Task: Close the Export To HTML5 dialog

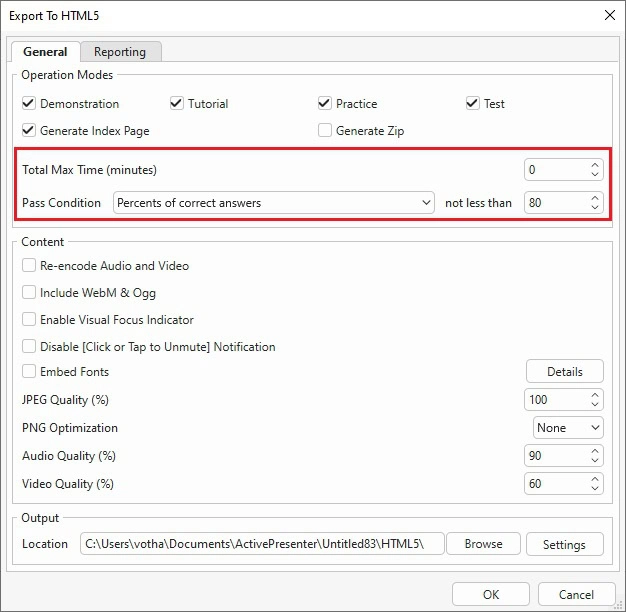Action: (610, 16)
